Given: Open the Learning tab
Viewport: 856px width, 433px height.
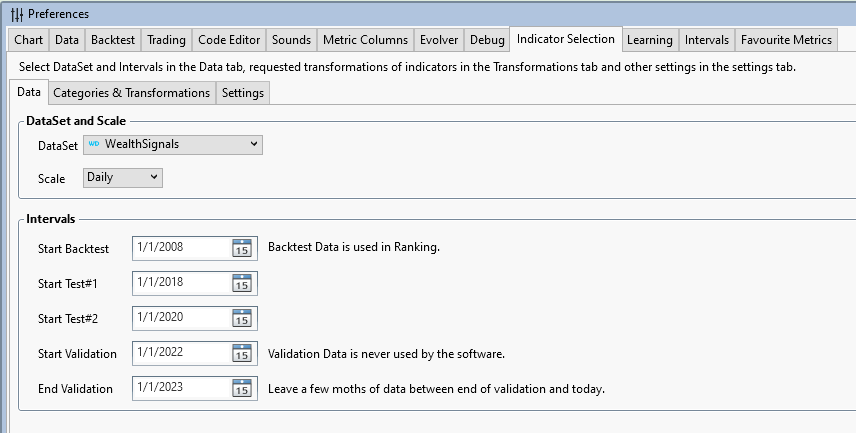Looking at the screenshot, I should coord(649,40).
